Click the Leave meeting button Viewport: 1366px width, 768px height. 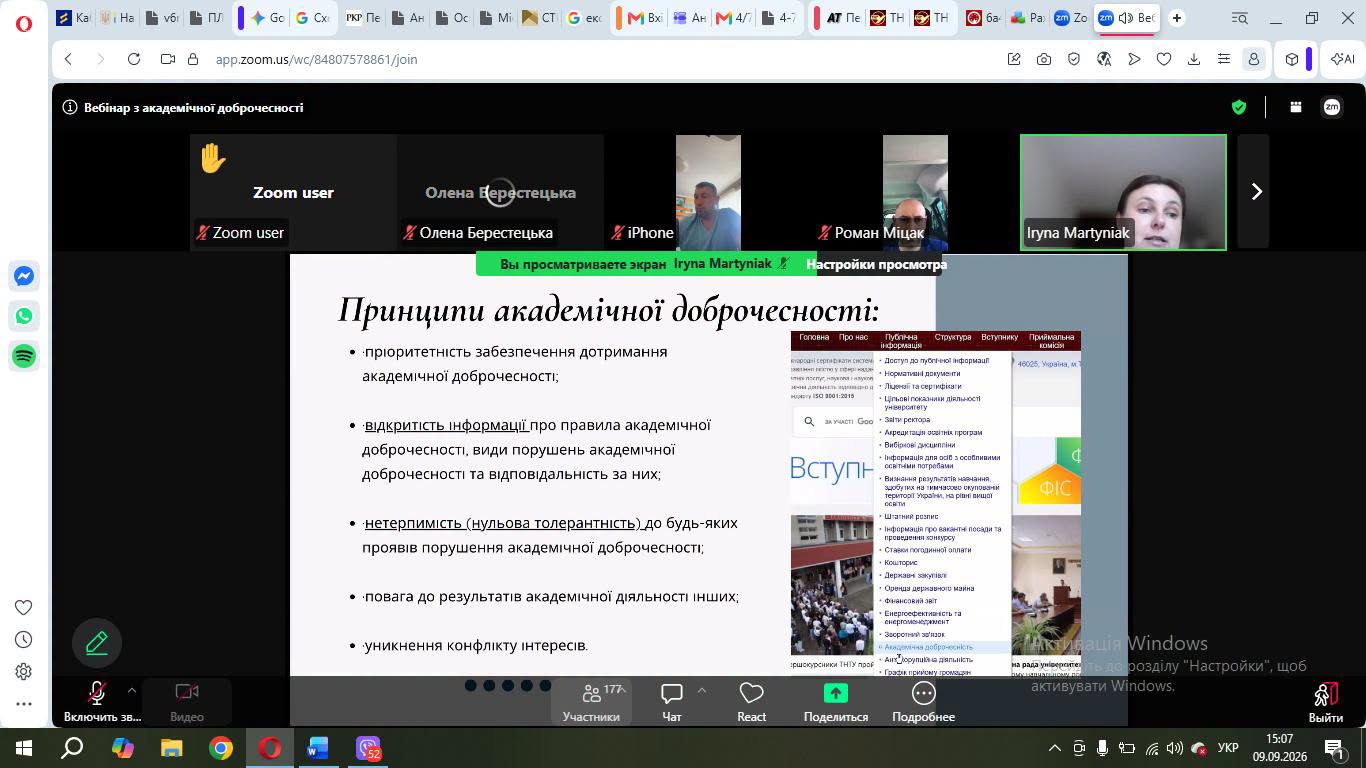point(1326,702)
